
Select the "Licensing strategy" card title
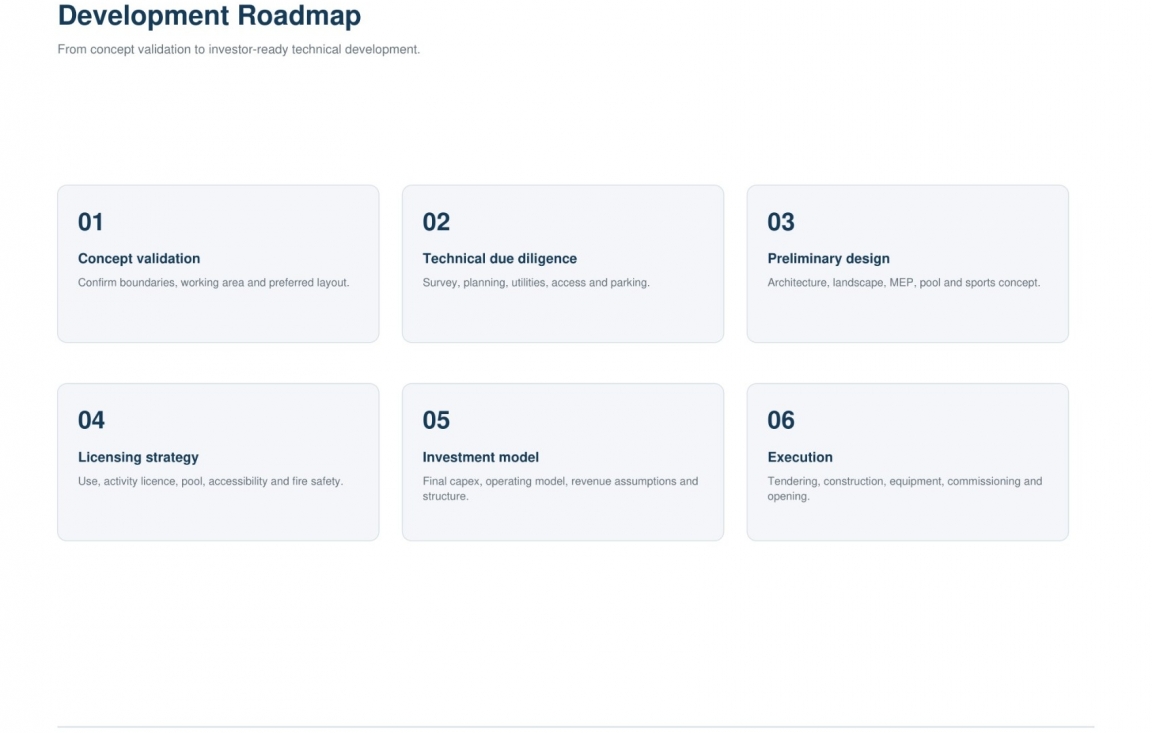pos(138,457)
